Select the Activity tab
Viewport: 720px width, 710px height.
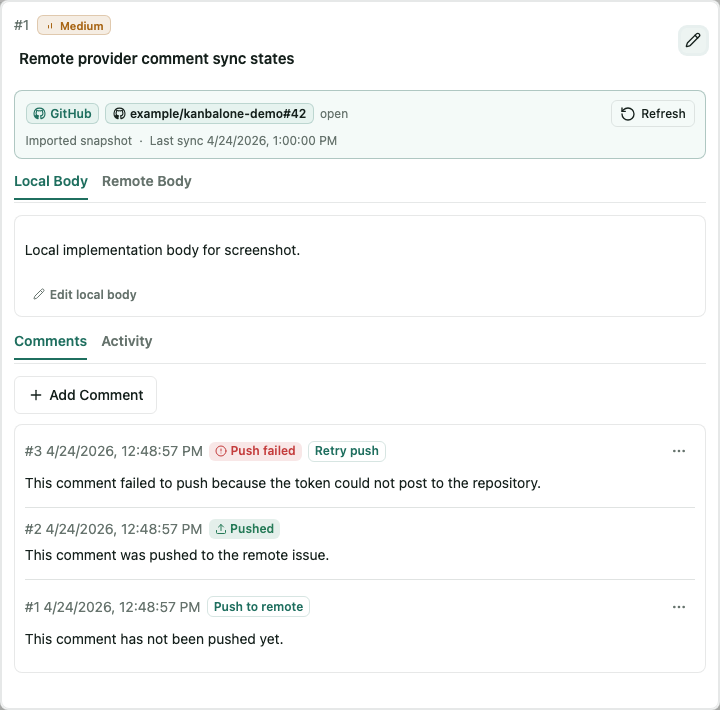tap(127, 341)
